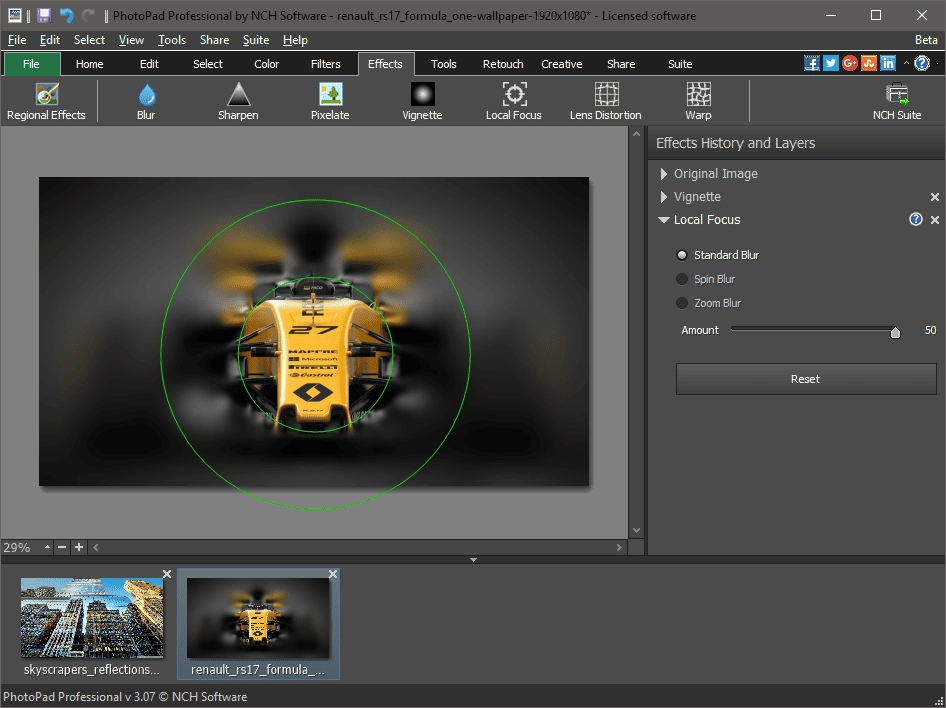Activate the Local Focus effect

(x=514, y=101)
